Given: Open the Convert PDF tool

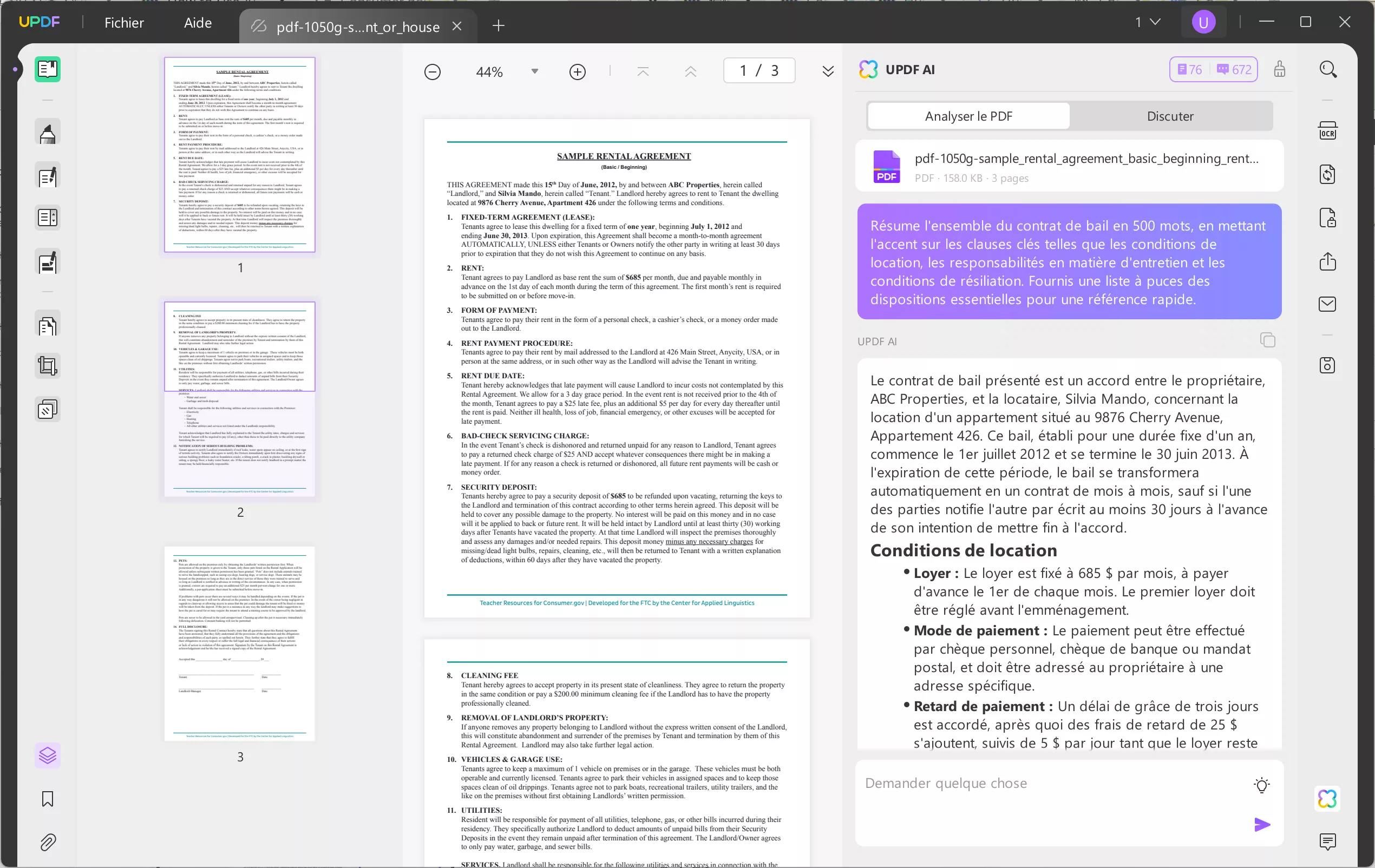Looking at the screenshot, I should pos(1328,174).
